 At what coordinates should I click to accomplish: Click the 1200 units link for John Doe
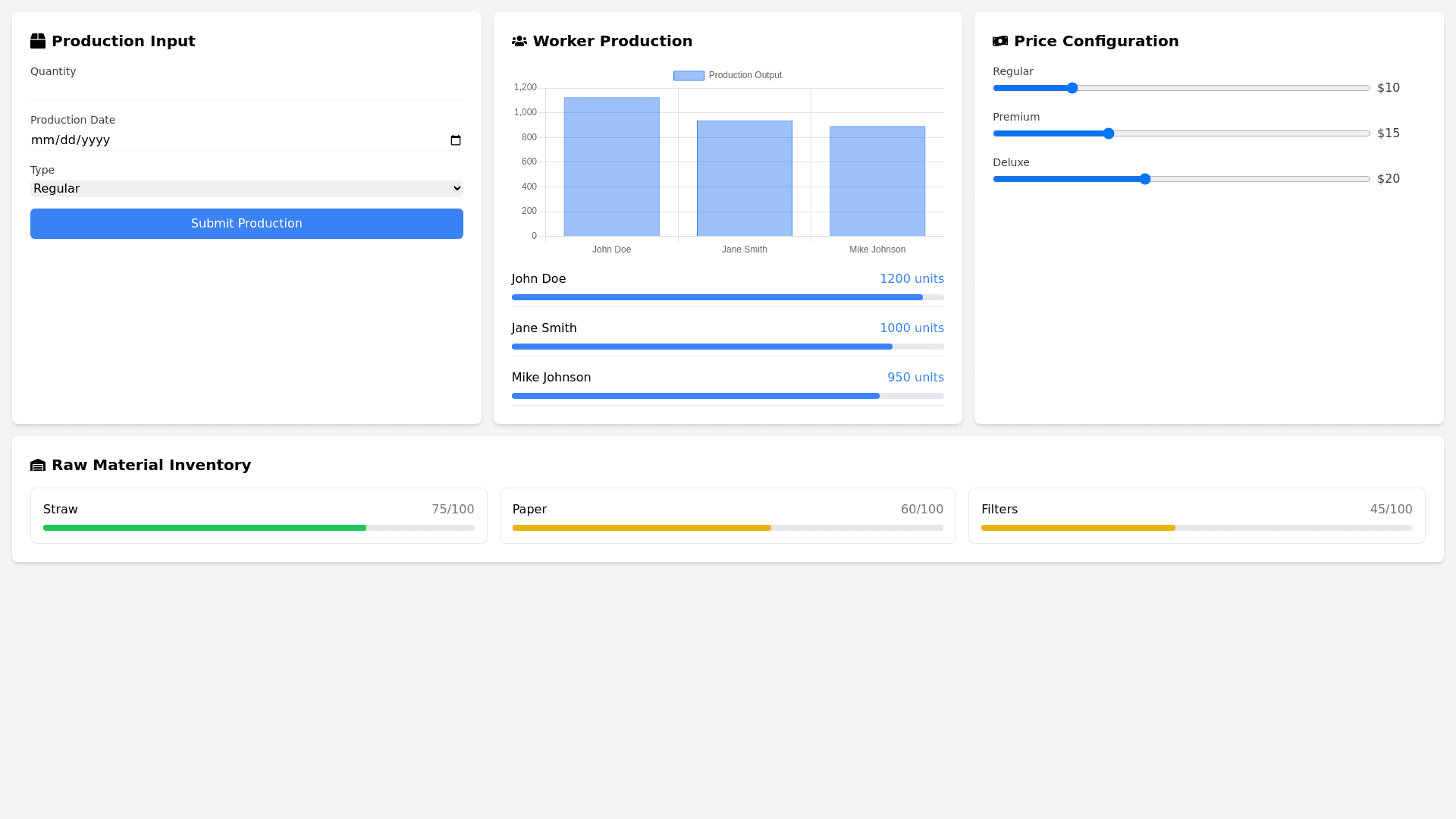click(x=912, y=278)
